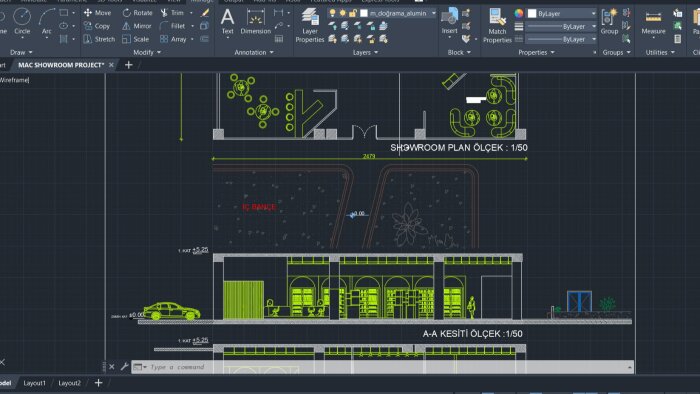The height and width of the screenshot is (394, 700).
Task: Select the Mirror tool
Action: (137, 26)
